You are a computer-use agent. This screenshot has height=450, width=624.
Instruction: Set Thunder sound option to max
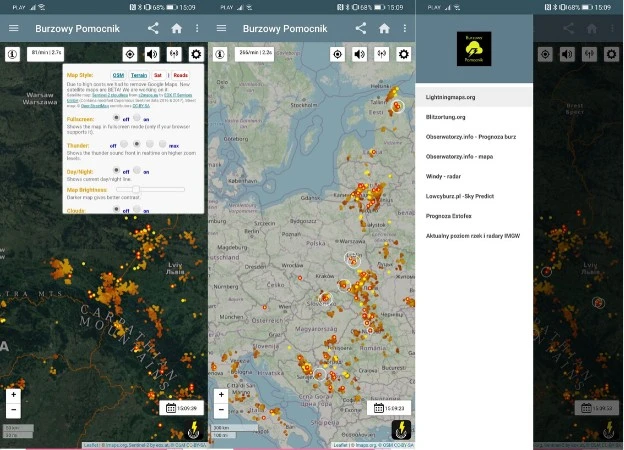161,144
